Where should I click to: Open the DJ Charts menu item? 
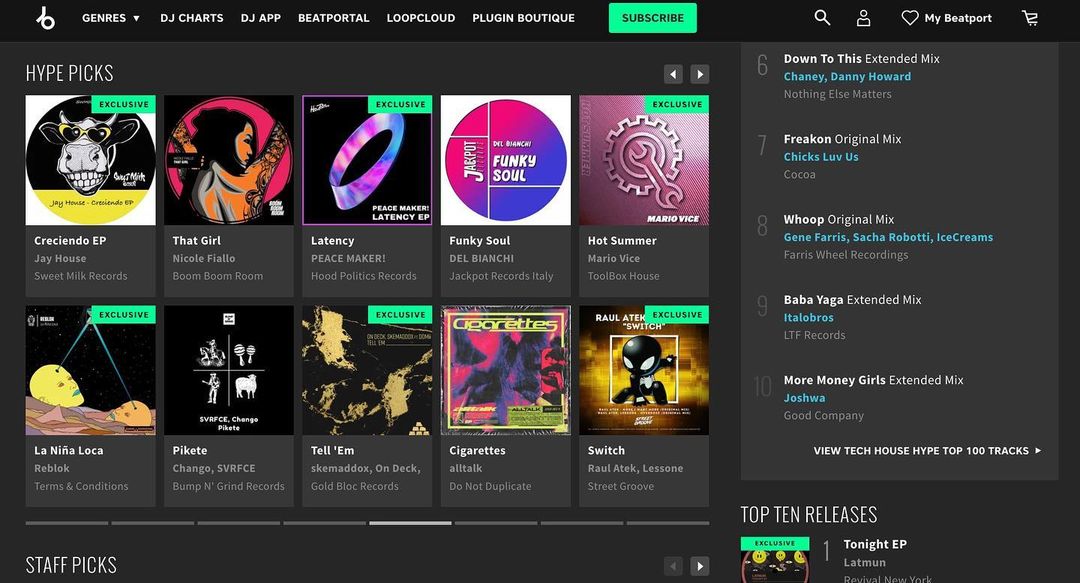click(x=192, y=18)
